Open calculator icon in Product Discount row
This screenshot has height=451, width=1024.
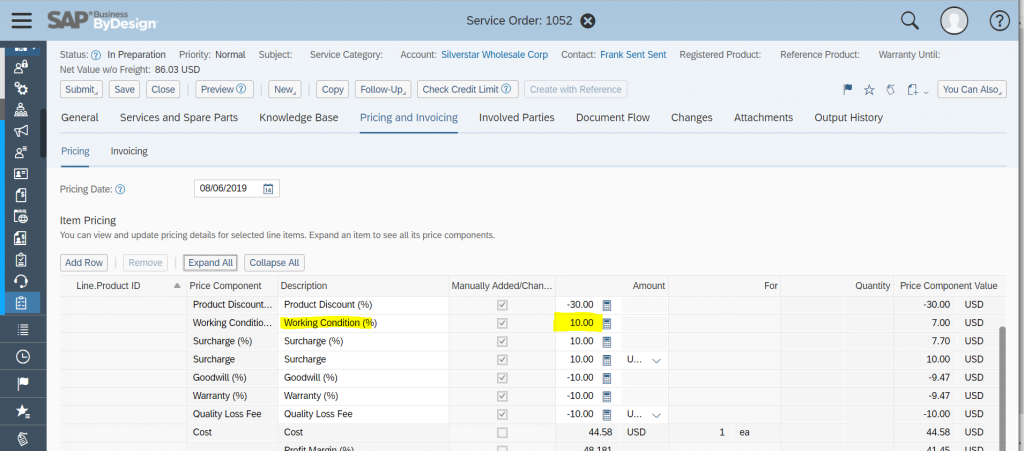pyautogui.click(x=607, y=305)
